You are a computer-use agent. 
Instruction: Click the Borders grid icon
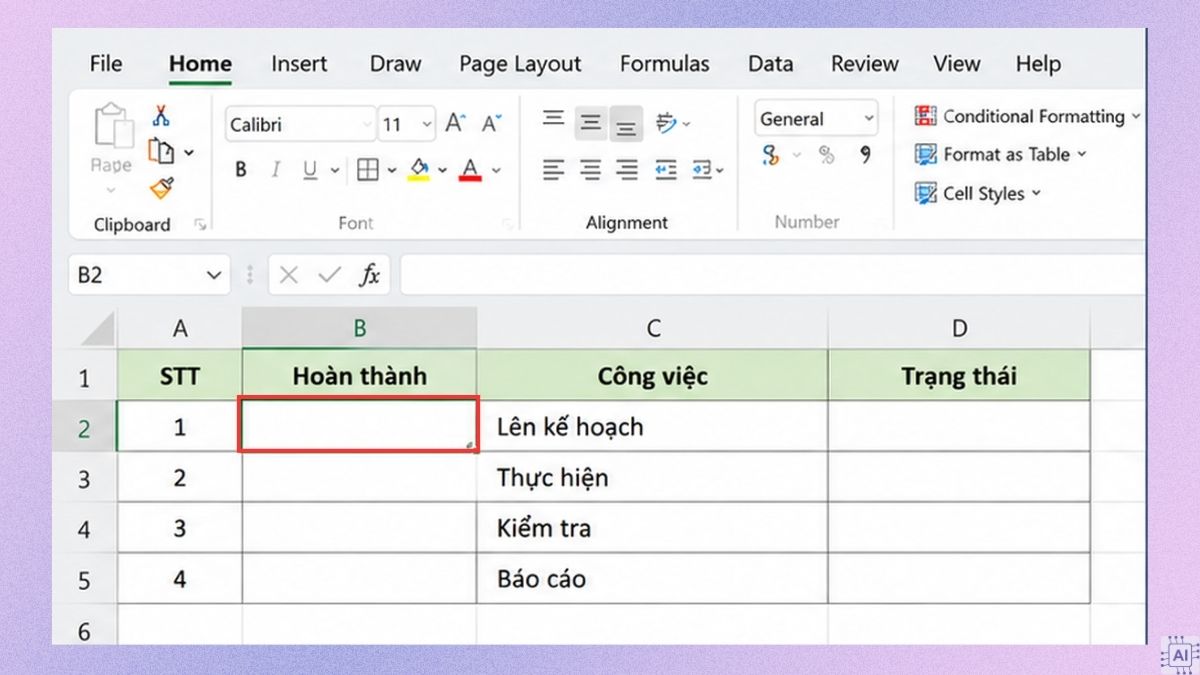368,170
